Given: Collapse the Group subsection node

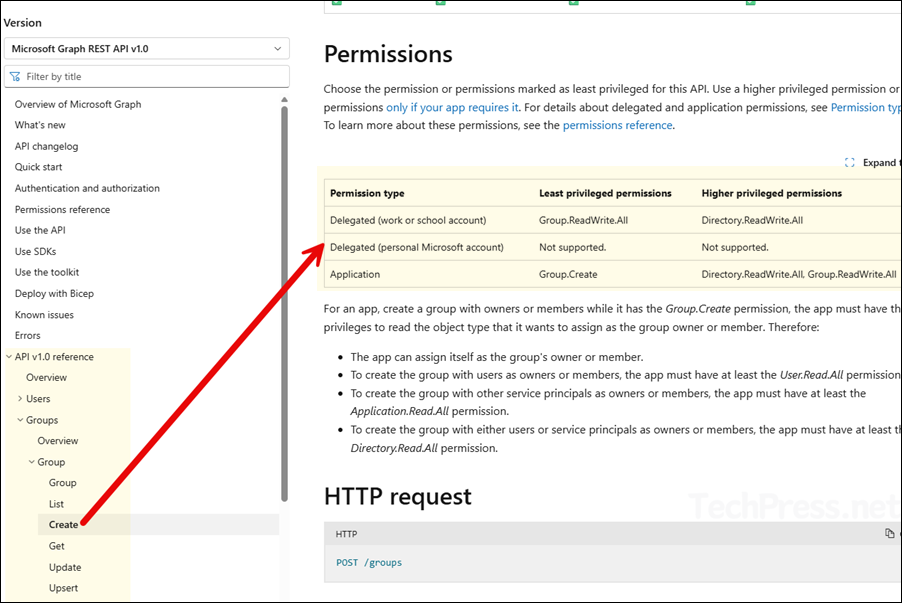Looking at the screenshot, I should coord(31,462).
